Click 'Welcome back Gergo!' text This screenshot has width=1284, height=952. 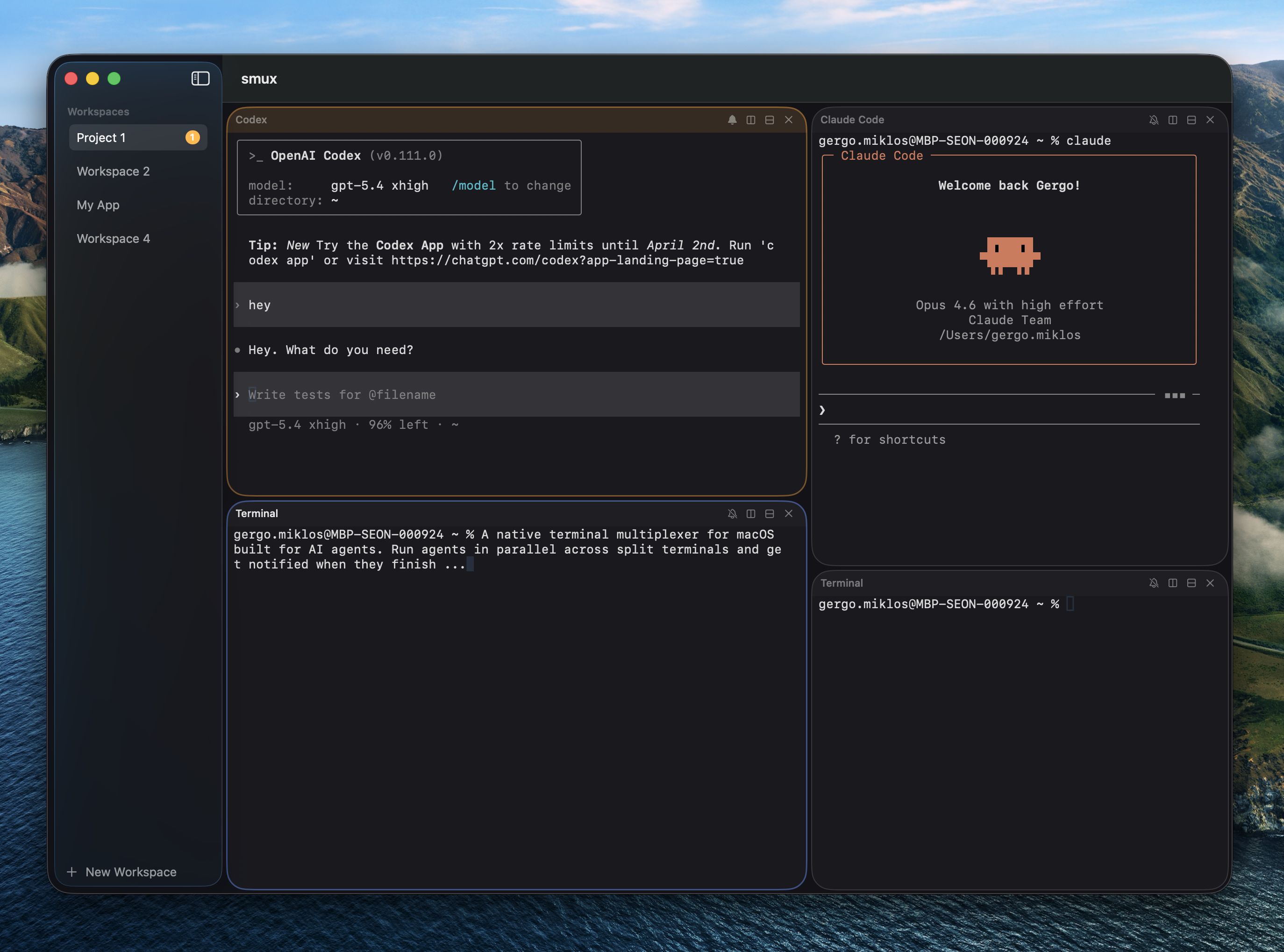click(x=1008, y=185)
